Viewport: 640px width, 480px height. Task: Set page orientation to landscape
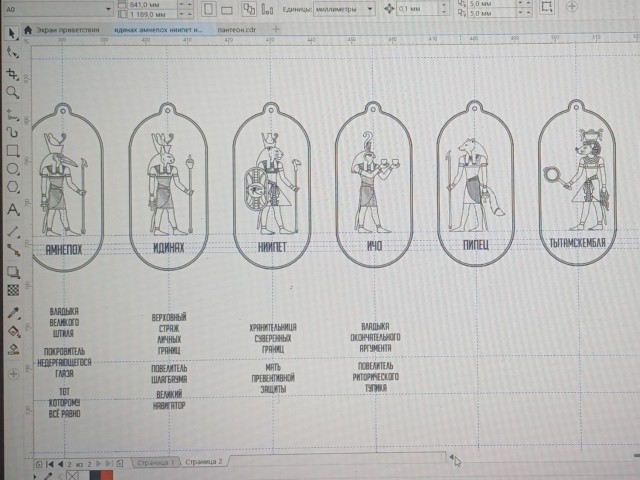(227, 10)
